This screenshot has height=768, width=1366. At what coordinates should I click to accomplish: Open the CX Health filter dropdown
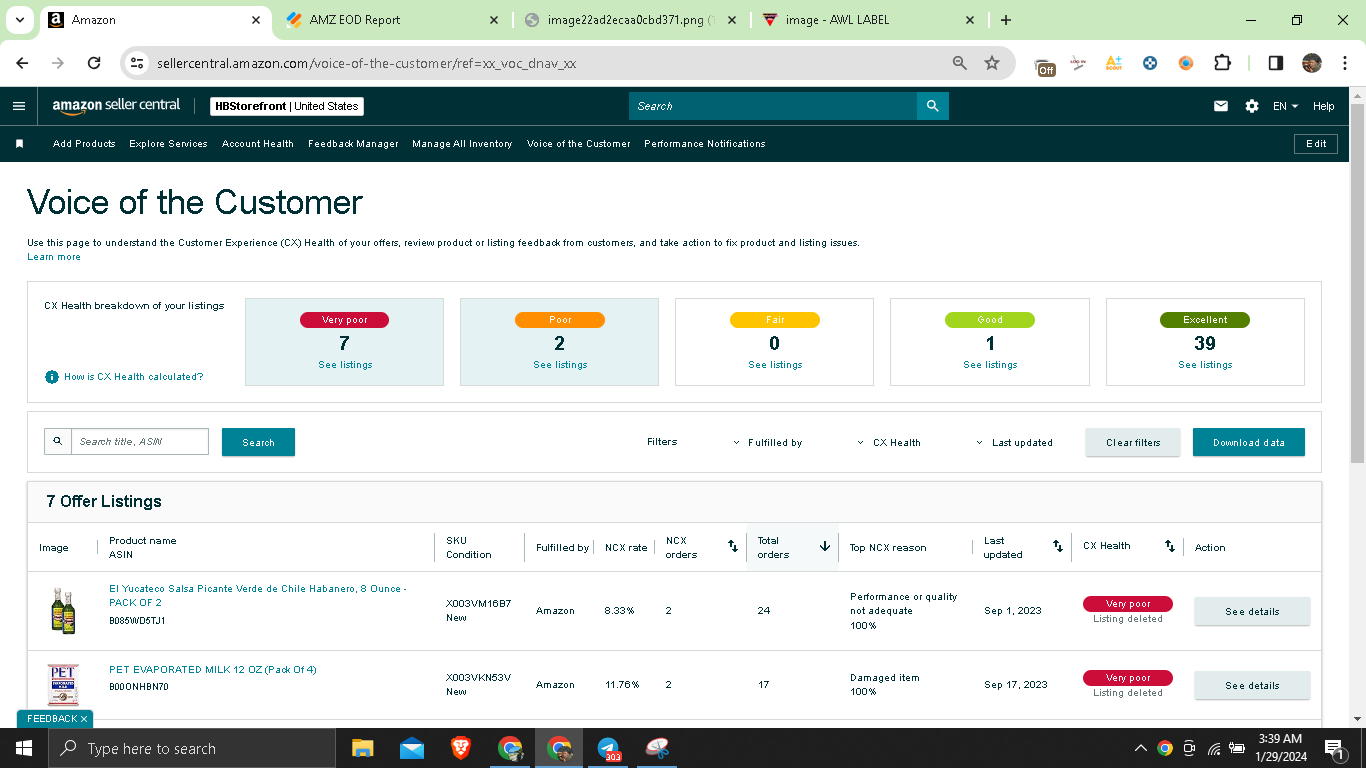point(889,442)
